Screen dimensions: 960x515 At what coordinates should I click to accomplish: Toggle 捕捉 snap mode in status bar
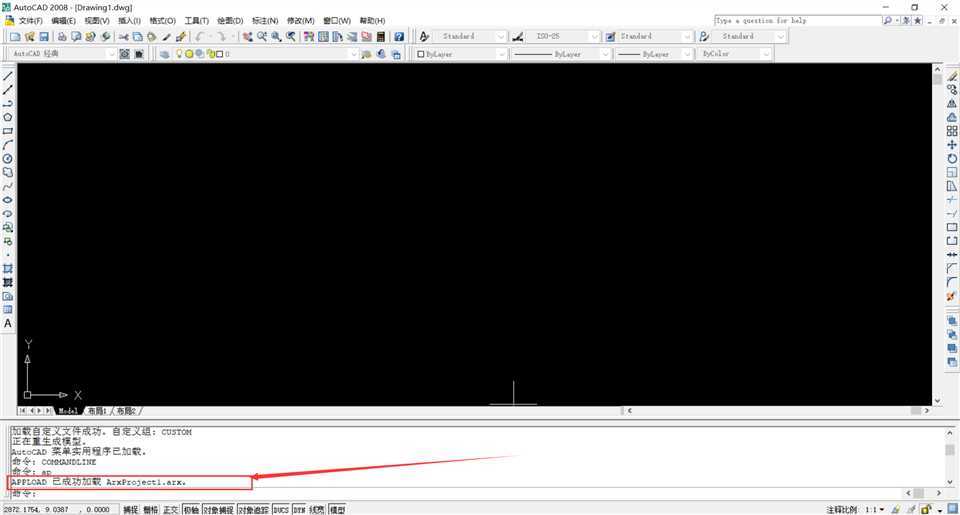click(x=130, y=509)
